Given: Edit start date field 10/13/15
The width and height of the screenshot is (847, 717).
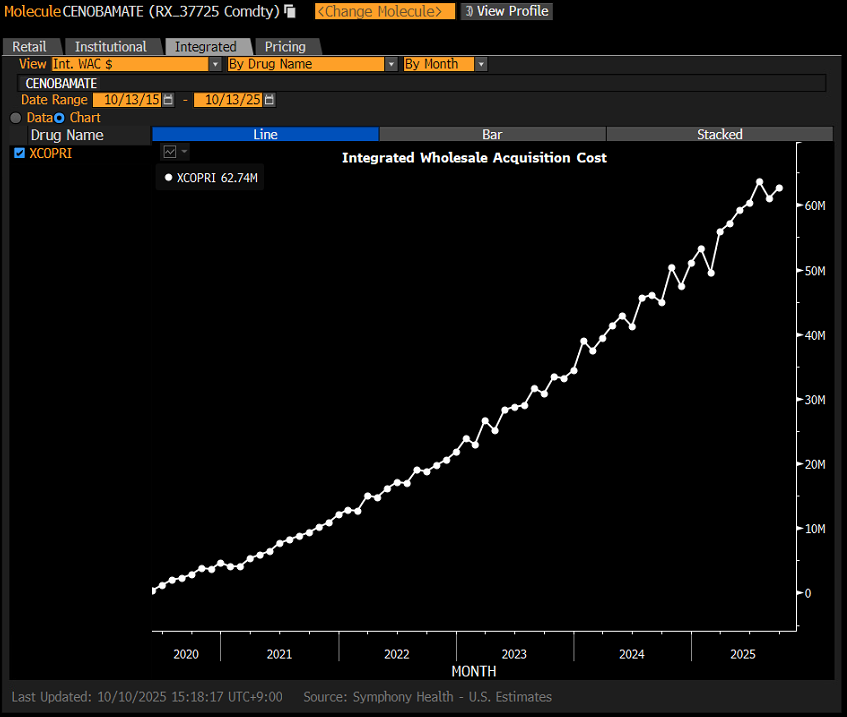Looking at the screenshot, I should point(127,99).
